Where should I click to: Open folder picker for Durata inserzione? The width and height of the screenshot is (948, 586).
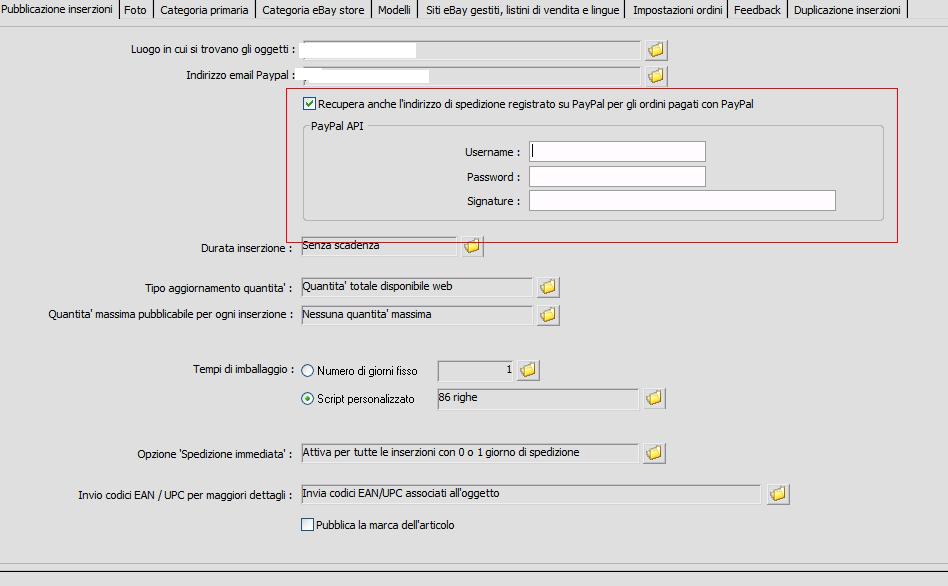click(x=472, y=246)
